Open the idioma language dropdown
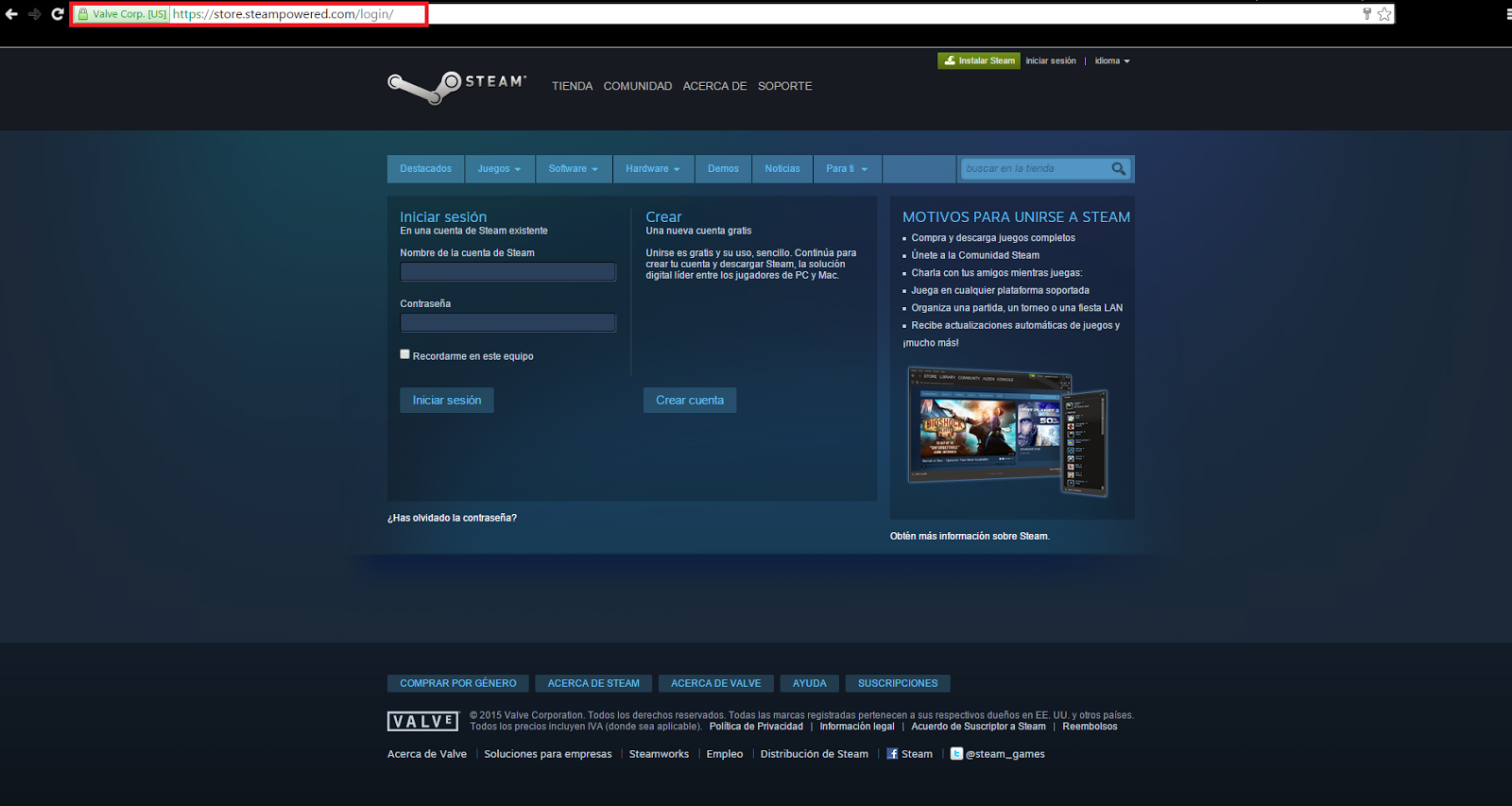 tap(1112, 60)
